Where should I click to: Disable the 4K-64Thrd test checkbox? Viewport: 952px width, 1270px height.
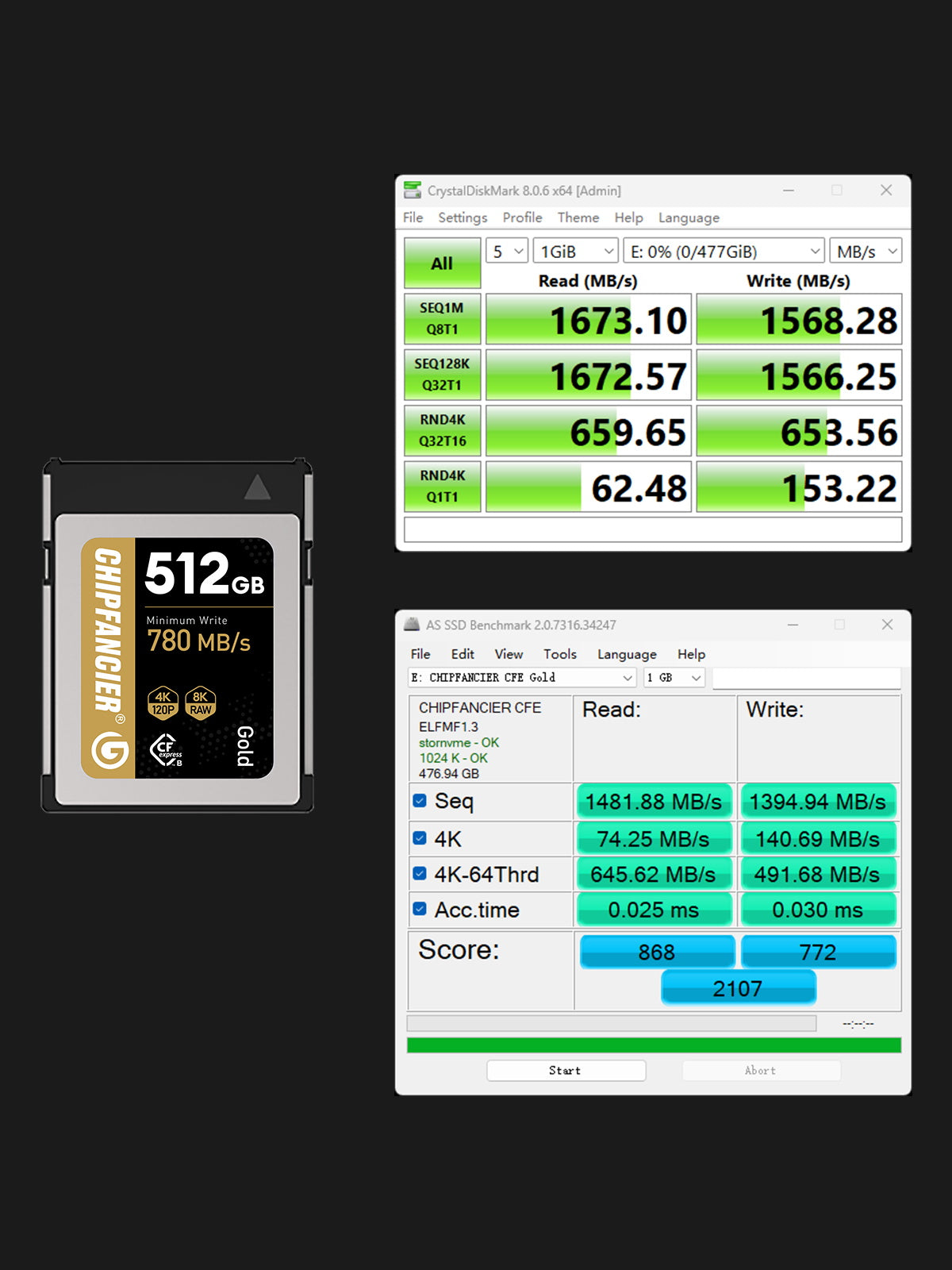click(x=420, y=874)
